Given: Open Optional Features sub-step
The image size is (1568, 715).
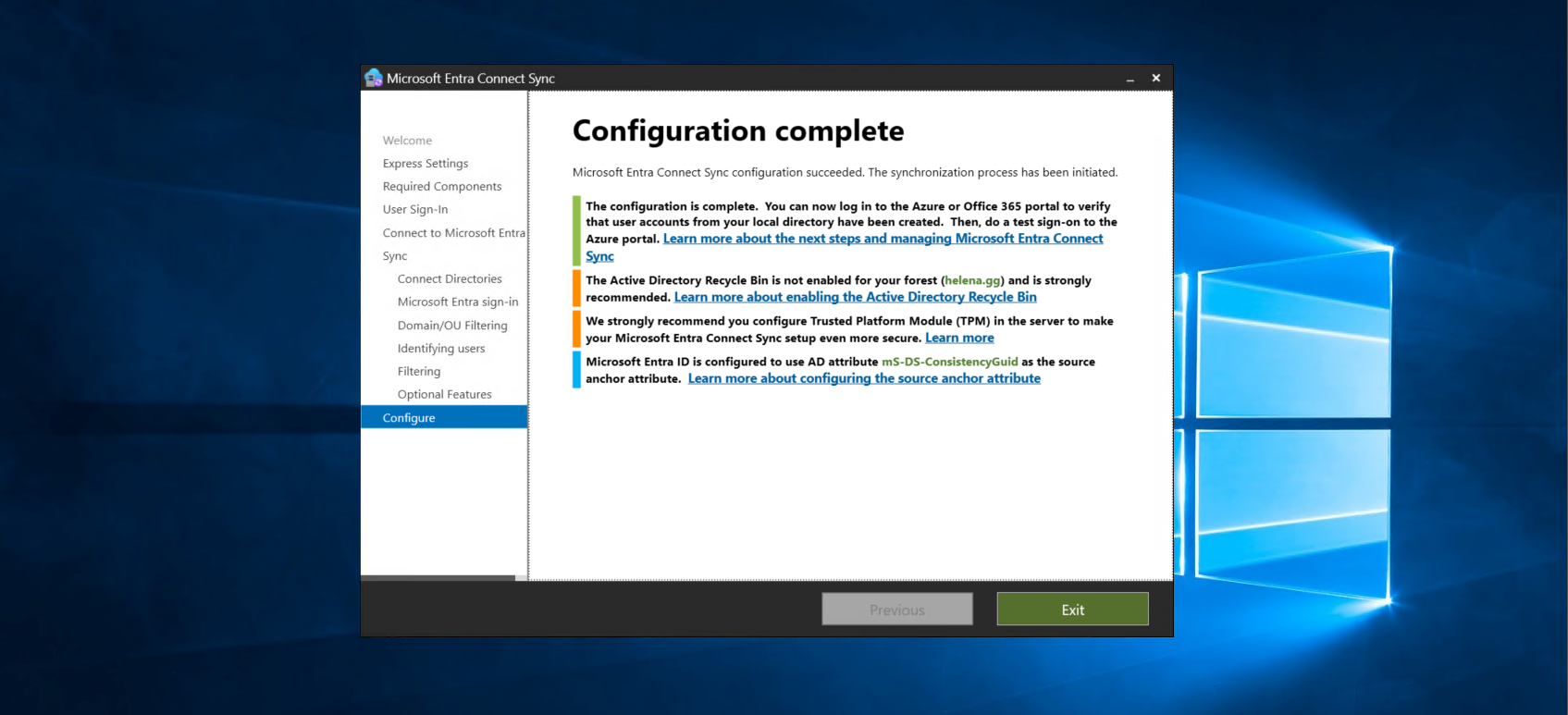Looking at the screenshot, I should click(x=445, y=395).
